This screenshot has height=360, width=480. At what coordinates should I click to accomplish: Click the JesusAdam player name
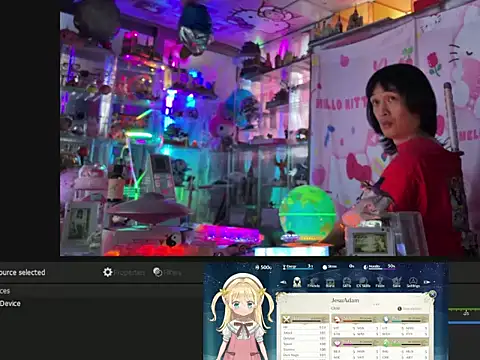pyautogui.click(x=345, y=300)
